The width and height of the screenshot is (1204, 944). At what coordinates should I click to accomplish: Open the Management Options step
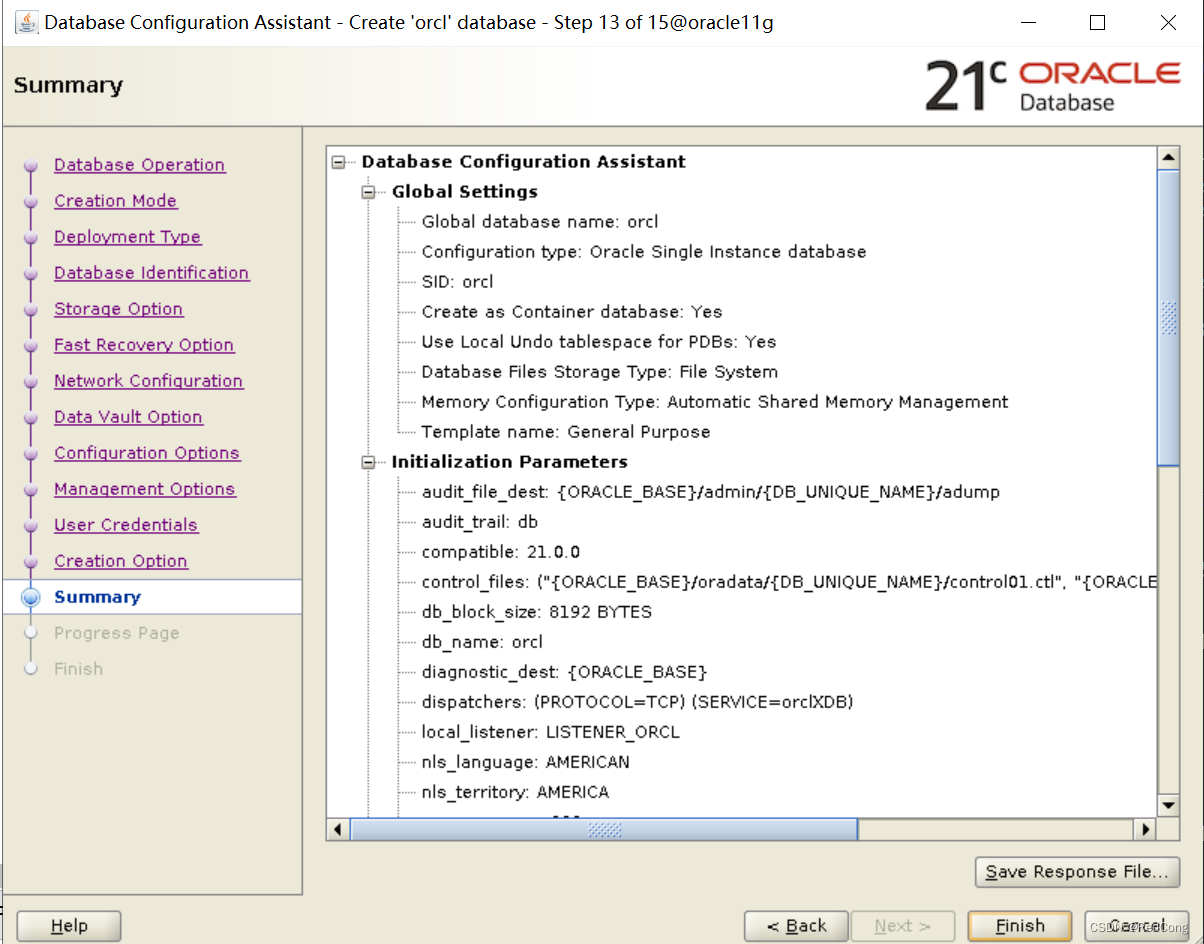point(145,489)
